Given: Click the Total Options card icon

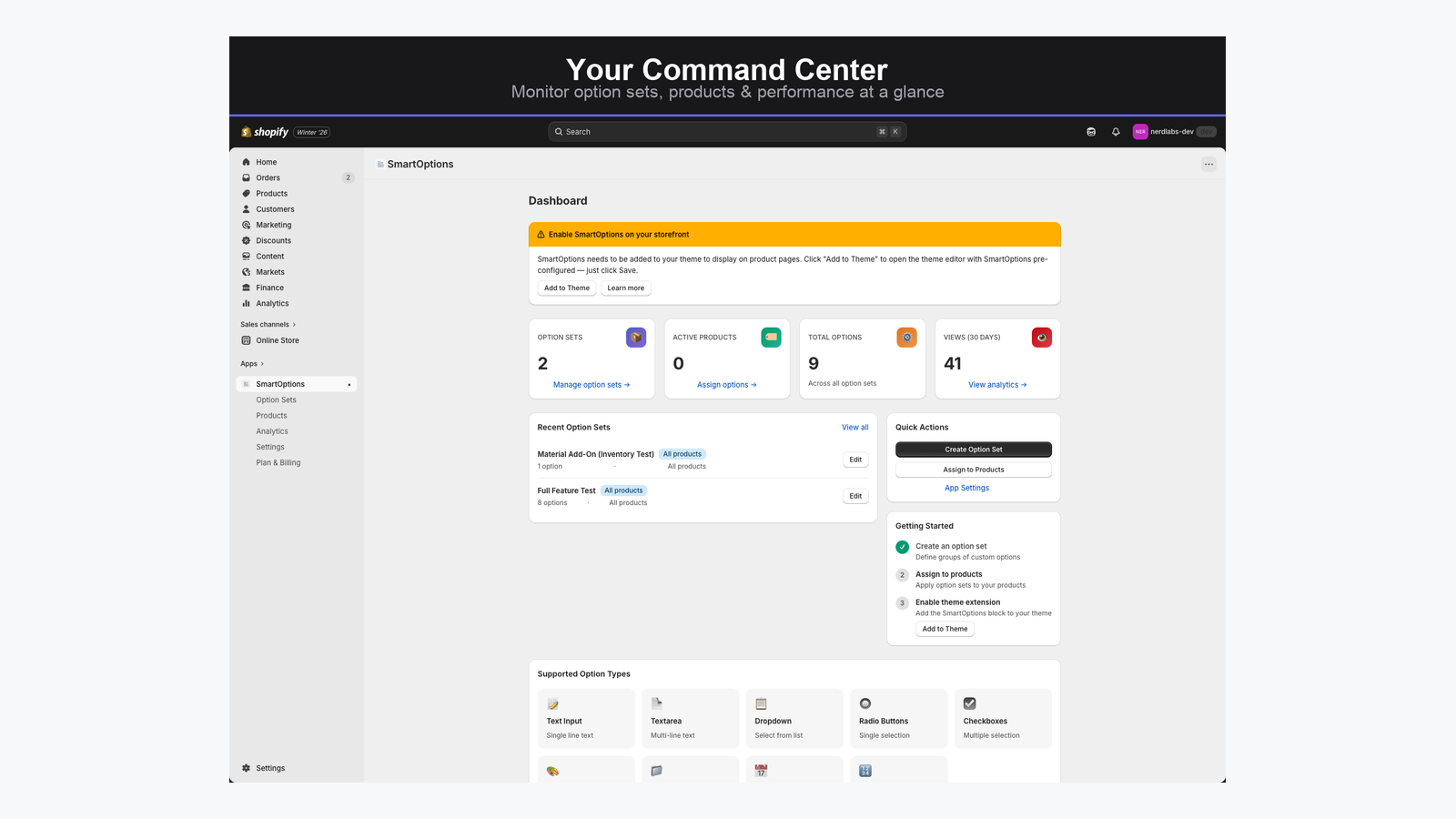Looking at the screenshot, I should 906,338.
